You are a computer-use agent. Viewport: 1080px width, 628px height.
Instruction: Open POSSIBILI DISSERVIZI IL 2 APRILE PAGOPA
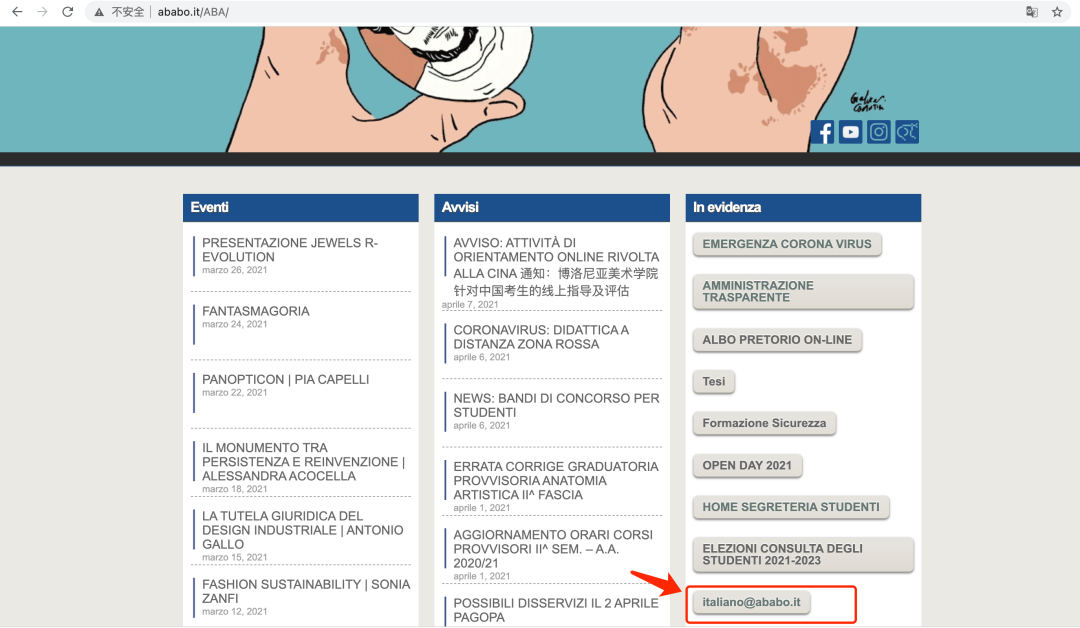point(555,610)
